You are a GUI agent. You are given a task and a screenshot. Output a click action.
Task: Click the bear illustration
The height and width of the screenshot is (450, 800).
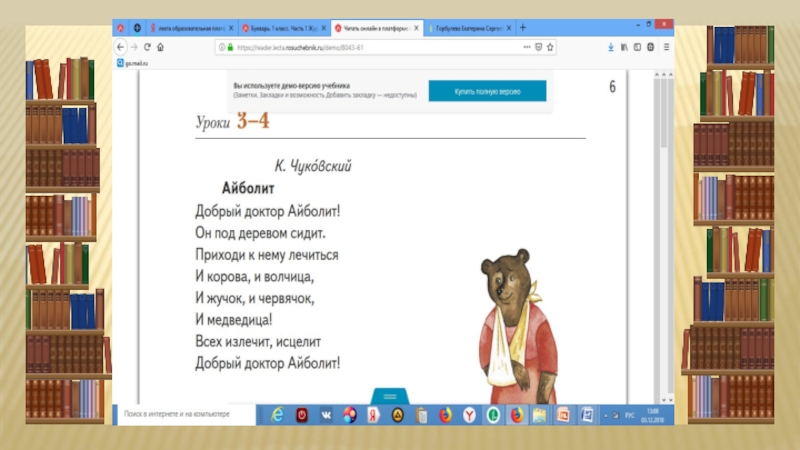[x=519, y=326]
